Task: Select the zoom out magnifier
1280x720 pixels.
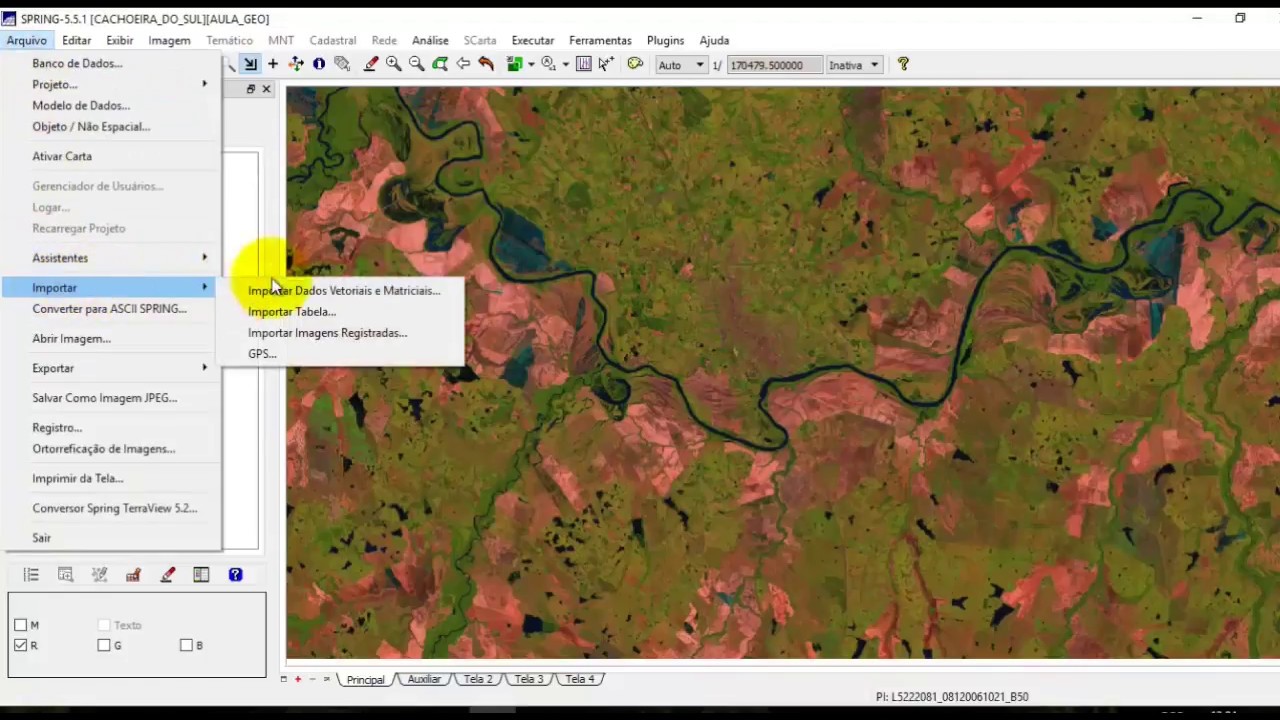Action: tap(417, 64)
